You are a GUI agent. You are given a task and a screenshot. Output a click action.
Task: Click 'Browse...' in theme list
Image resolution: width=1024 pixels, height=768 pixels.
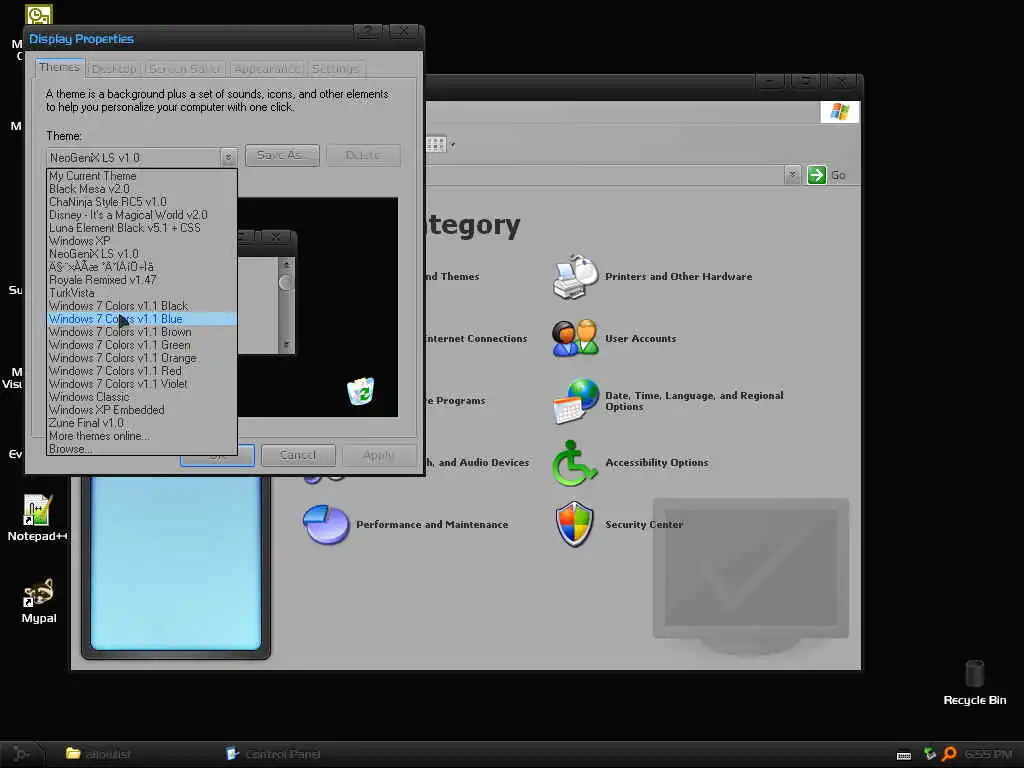[142, 449]
